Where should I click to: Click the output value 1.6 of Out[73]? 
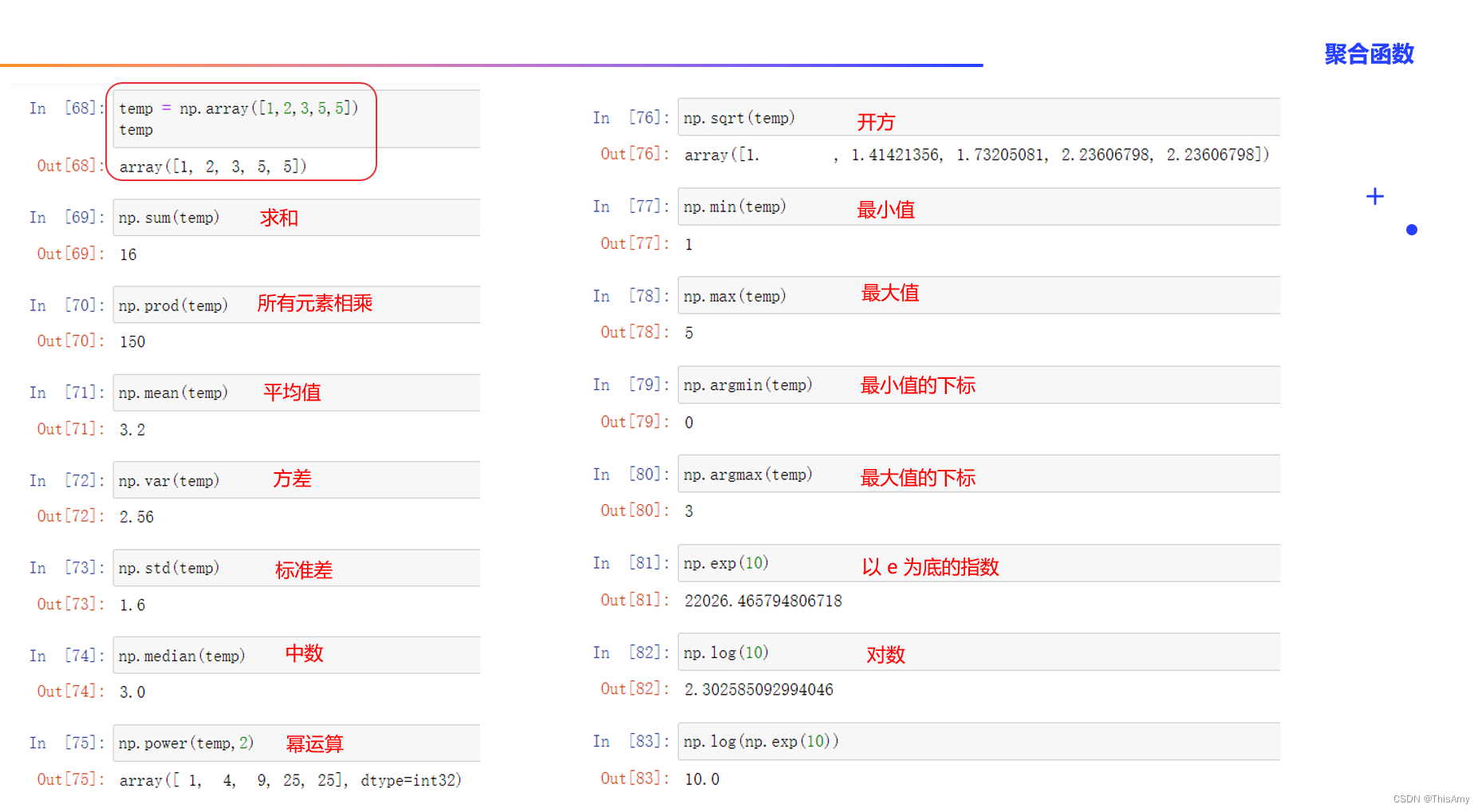pyautogui.click(x=132, y=605)
